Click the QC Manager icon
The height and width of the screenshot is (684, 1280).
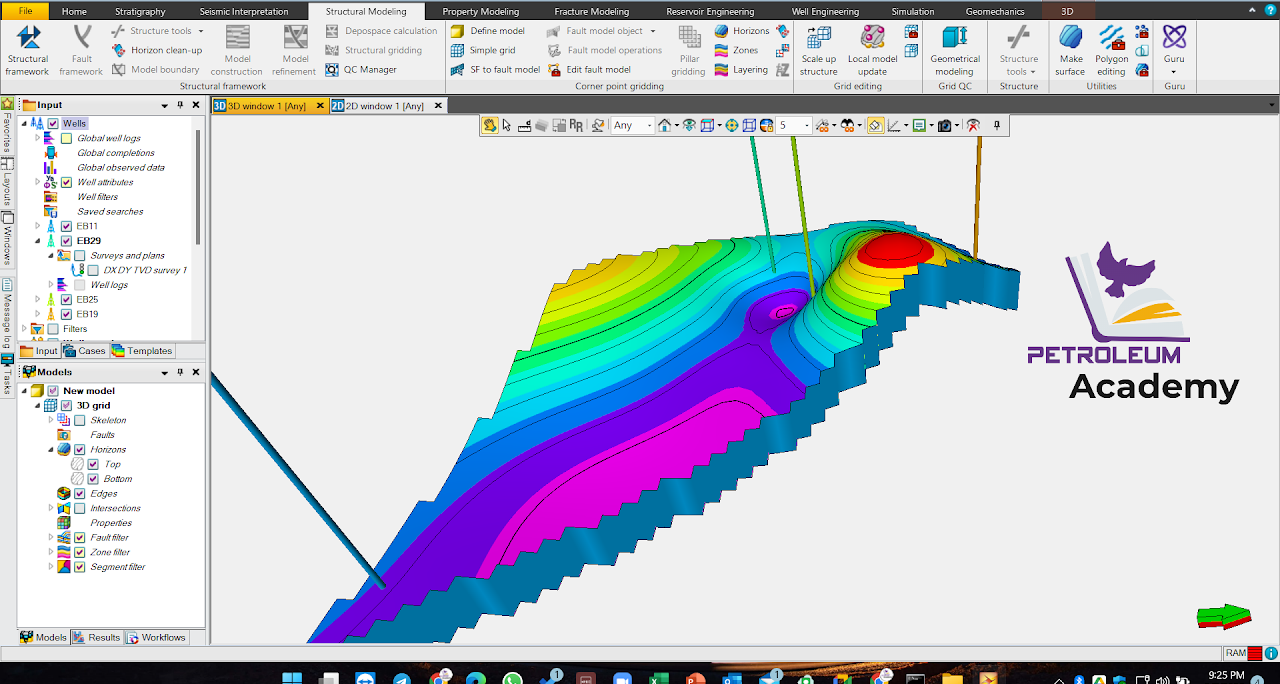(x=333, y=70)
